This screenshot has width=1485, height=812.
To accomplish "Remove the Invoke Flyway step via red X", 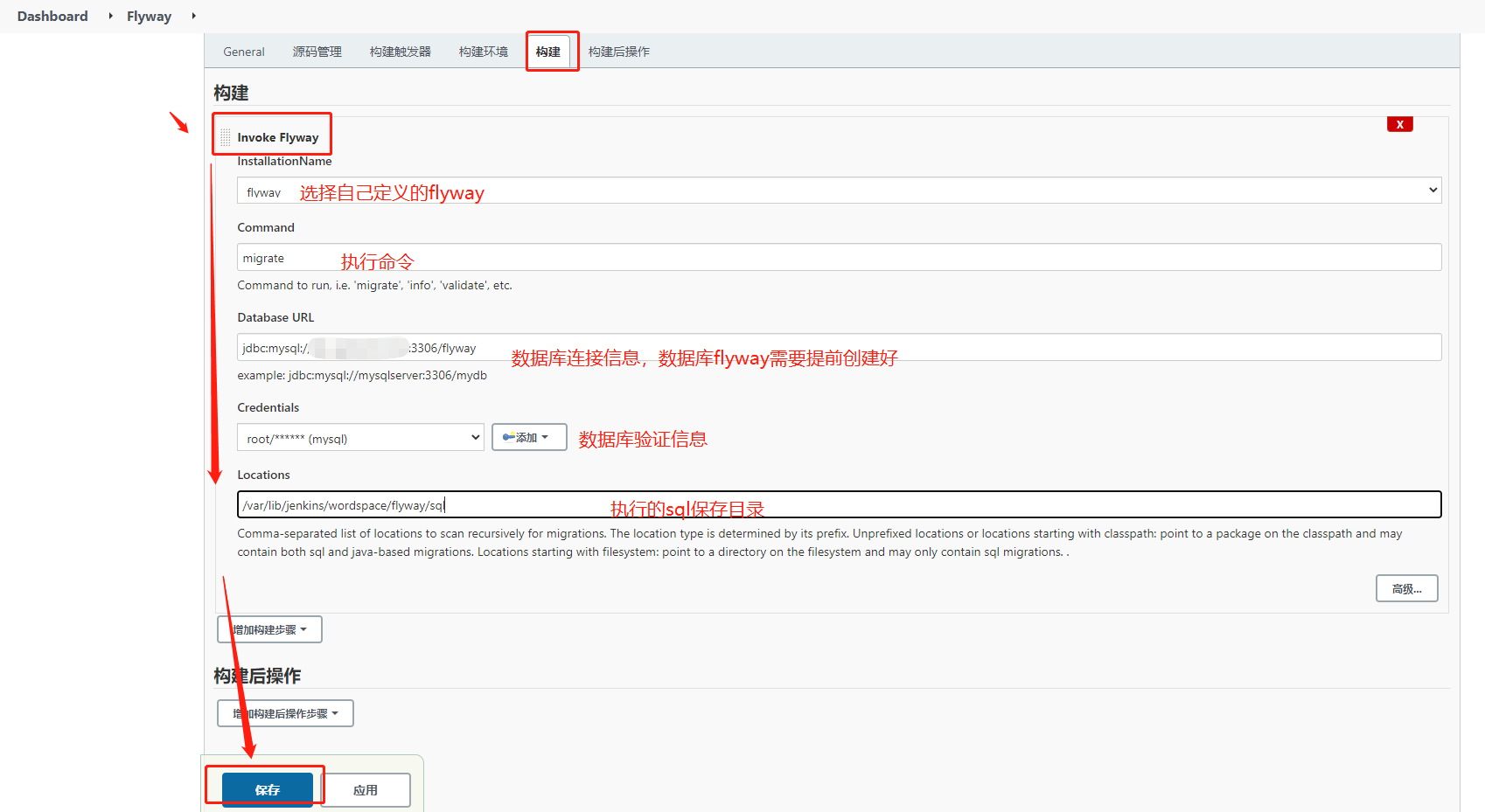I will point(1399,123).
